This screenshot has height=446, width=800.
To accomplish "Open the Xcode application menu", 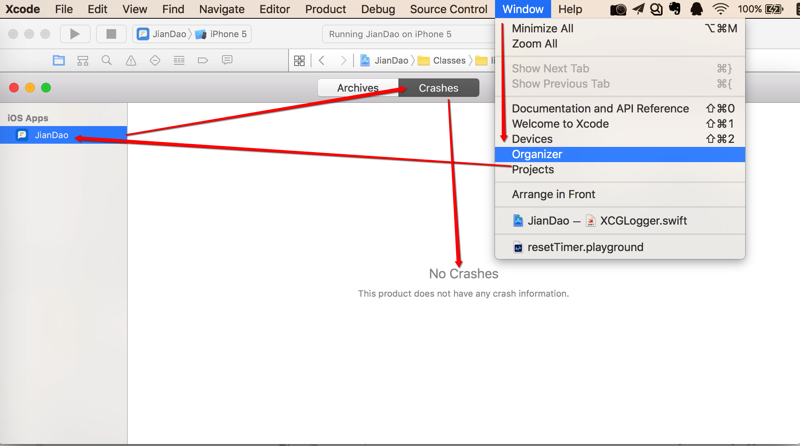I will click(x=23, y=9).
